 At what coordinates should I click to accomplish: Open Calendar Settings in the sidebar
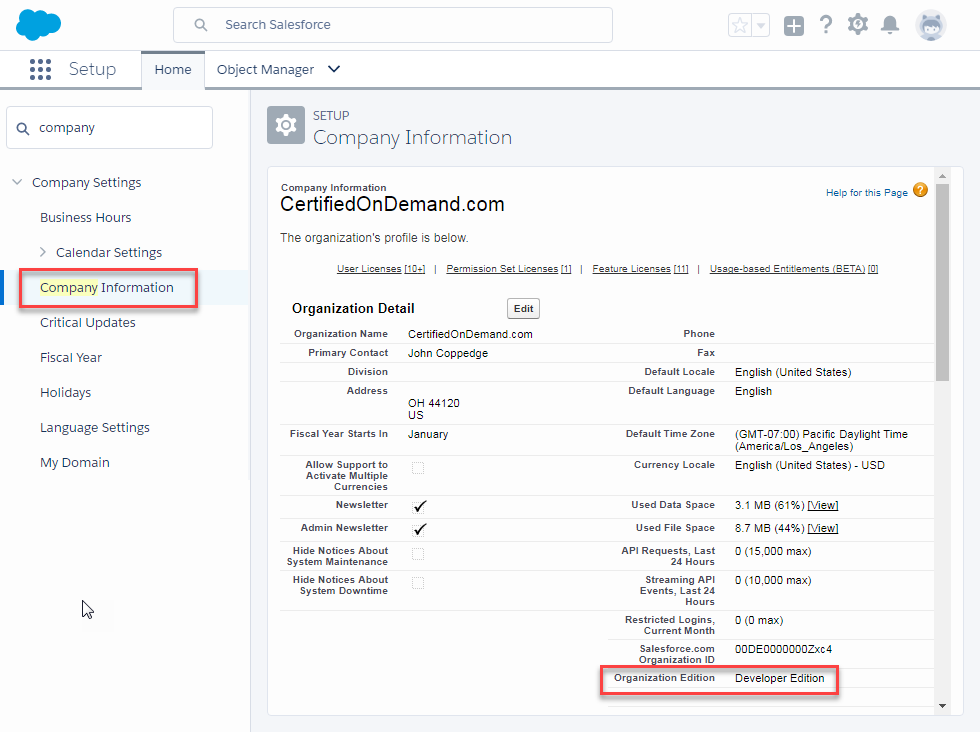tap(109, 253)
